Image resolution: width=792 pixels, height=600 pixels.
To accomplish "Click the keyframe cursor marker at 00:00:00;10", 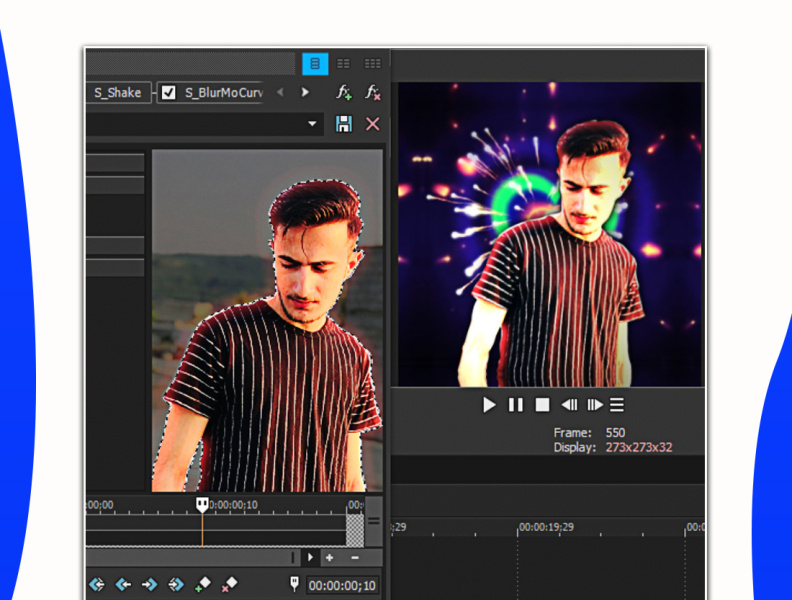I will 202,505.
